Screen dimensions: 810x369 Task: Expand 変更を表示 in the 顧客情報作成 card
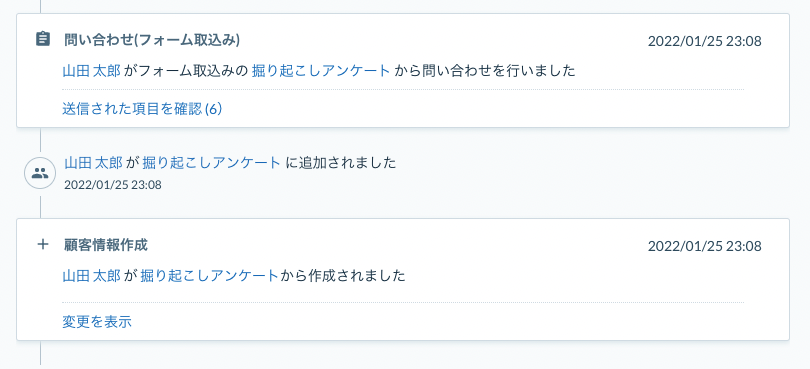(x=97, y=321)
